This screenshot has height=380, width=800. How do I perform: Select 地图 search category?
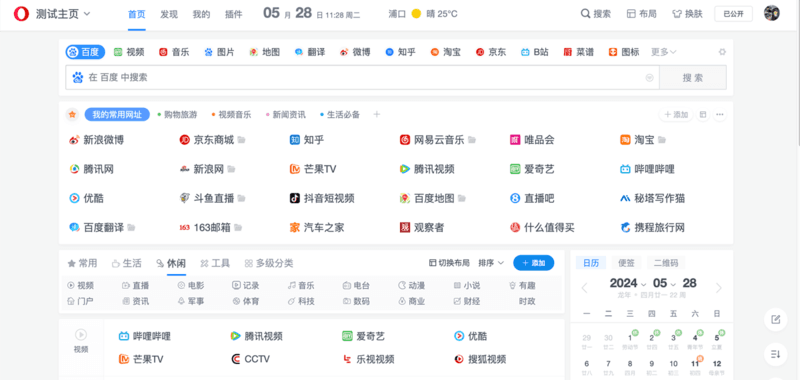coord(264,52)
